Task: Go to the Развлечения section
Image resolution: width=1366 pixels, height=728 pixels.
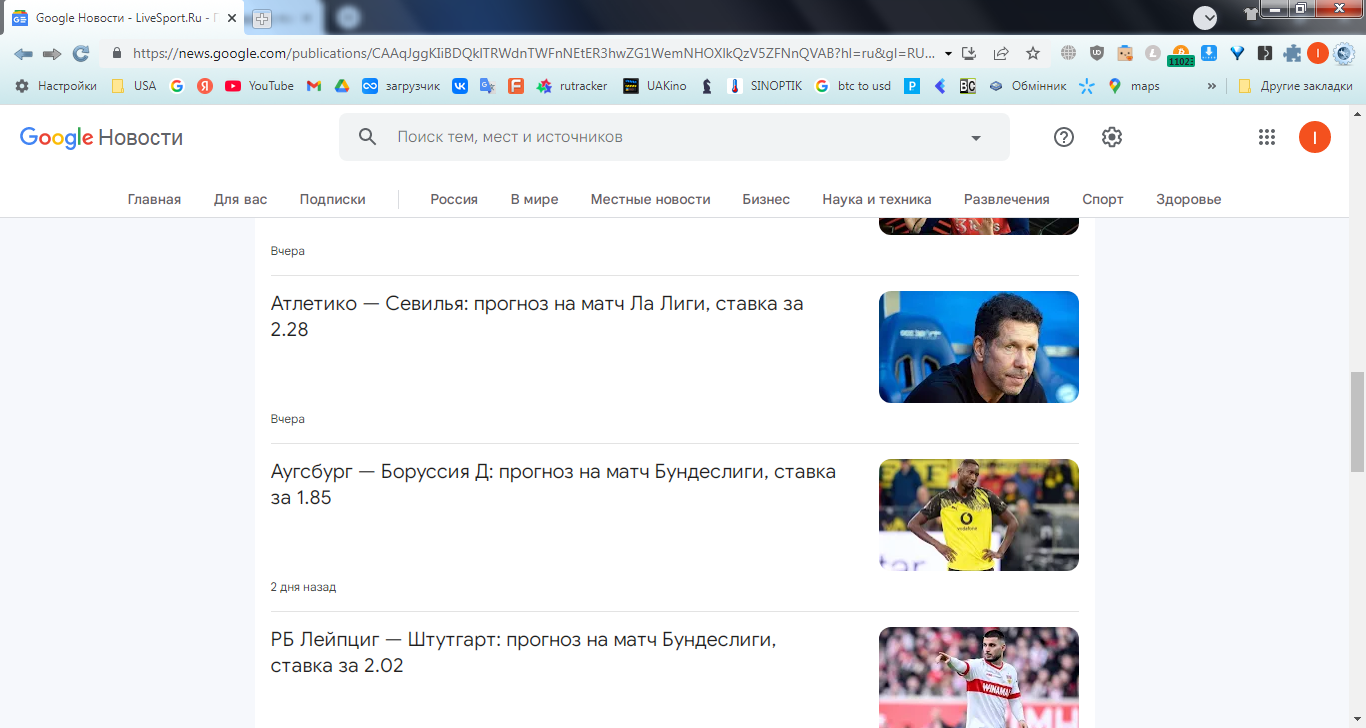Action: (1007, 199)
